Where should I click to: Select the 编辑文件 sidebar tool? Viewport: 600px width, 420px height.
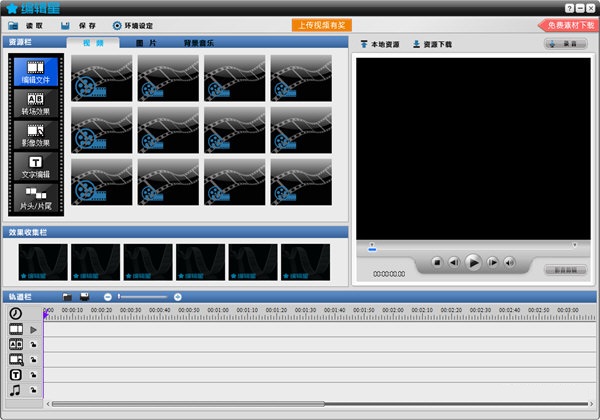pos(36,72)
